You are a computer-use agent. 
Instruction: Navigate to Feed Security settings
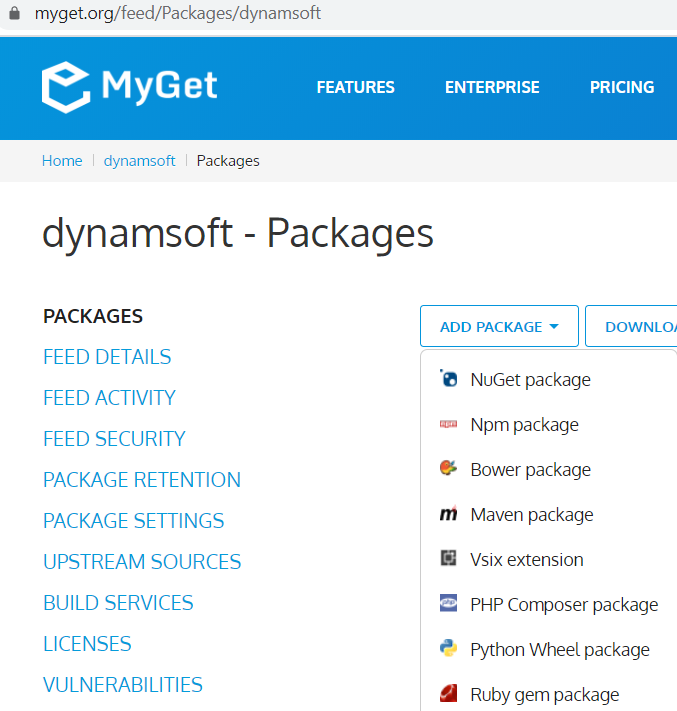tap(114, 439)
